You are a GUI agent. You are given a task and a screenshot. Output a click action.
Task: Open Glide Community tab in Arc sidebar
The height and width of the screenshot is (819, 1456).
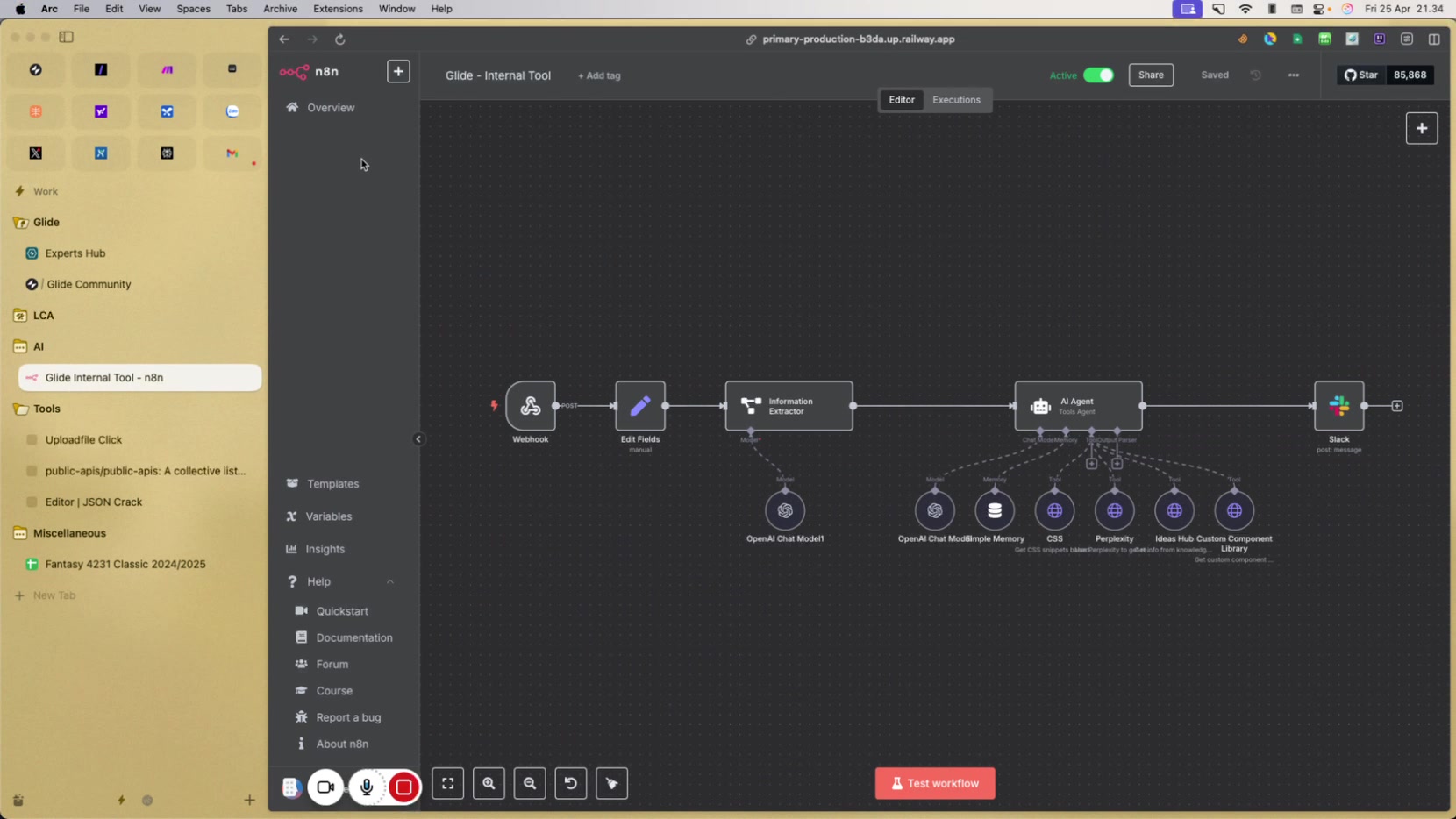click(x=89, y=284)
